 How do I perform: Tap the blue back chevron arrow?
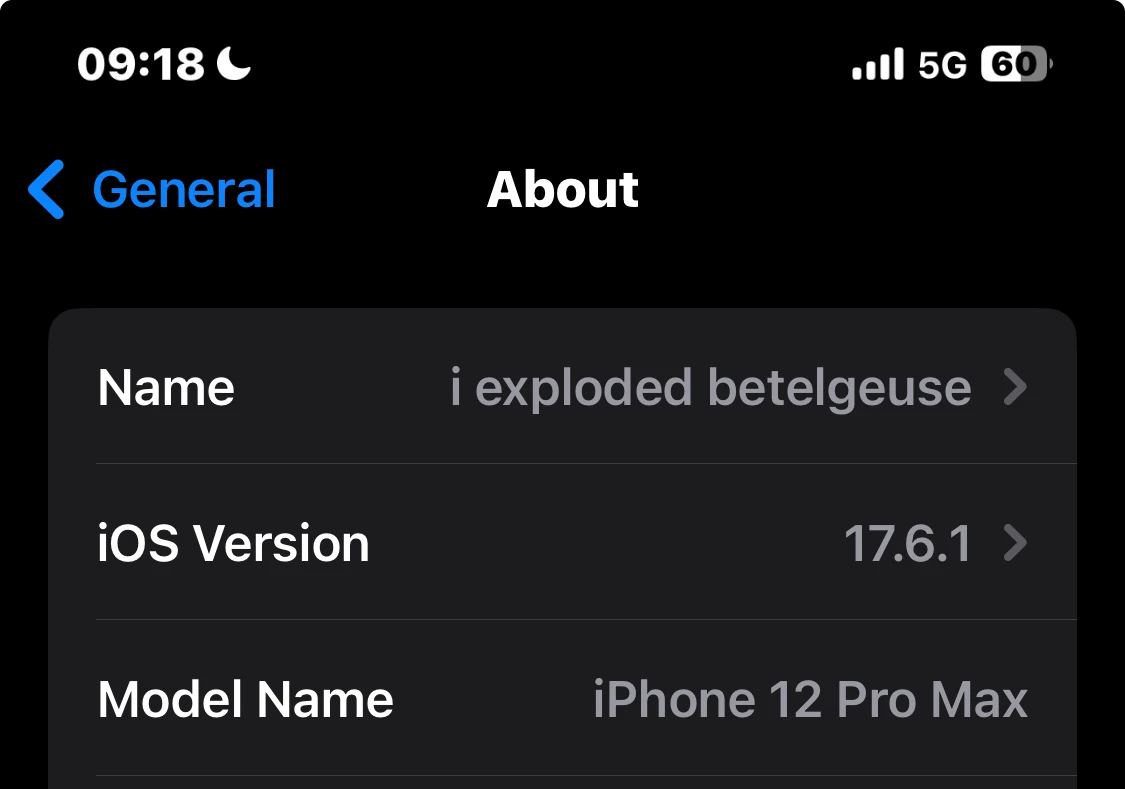point(46,190)
